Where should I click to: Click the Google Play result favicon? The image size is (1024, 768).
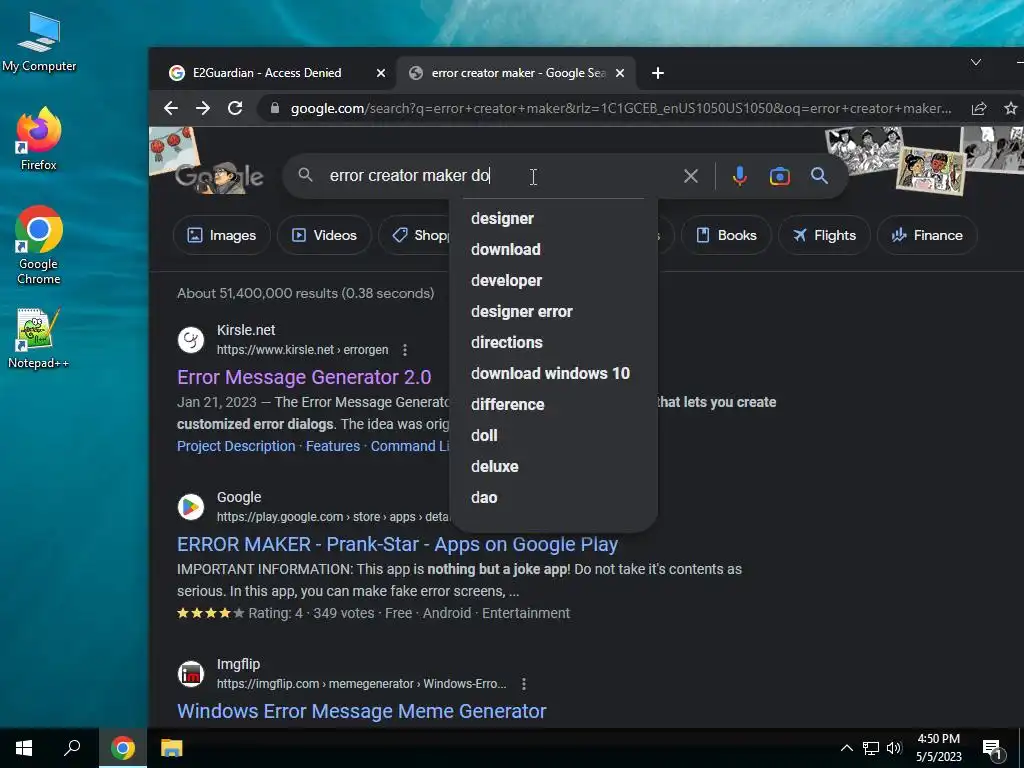[191, 507]
